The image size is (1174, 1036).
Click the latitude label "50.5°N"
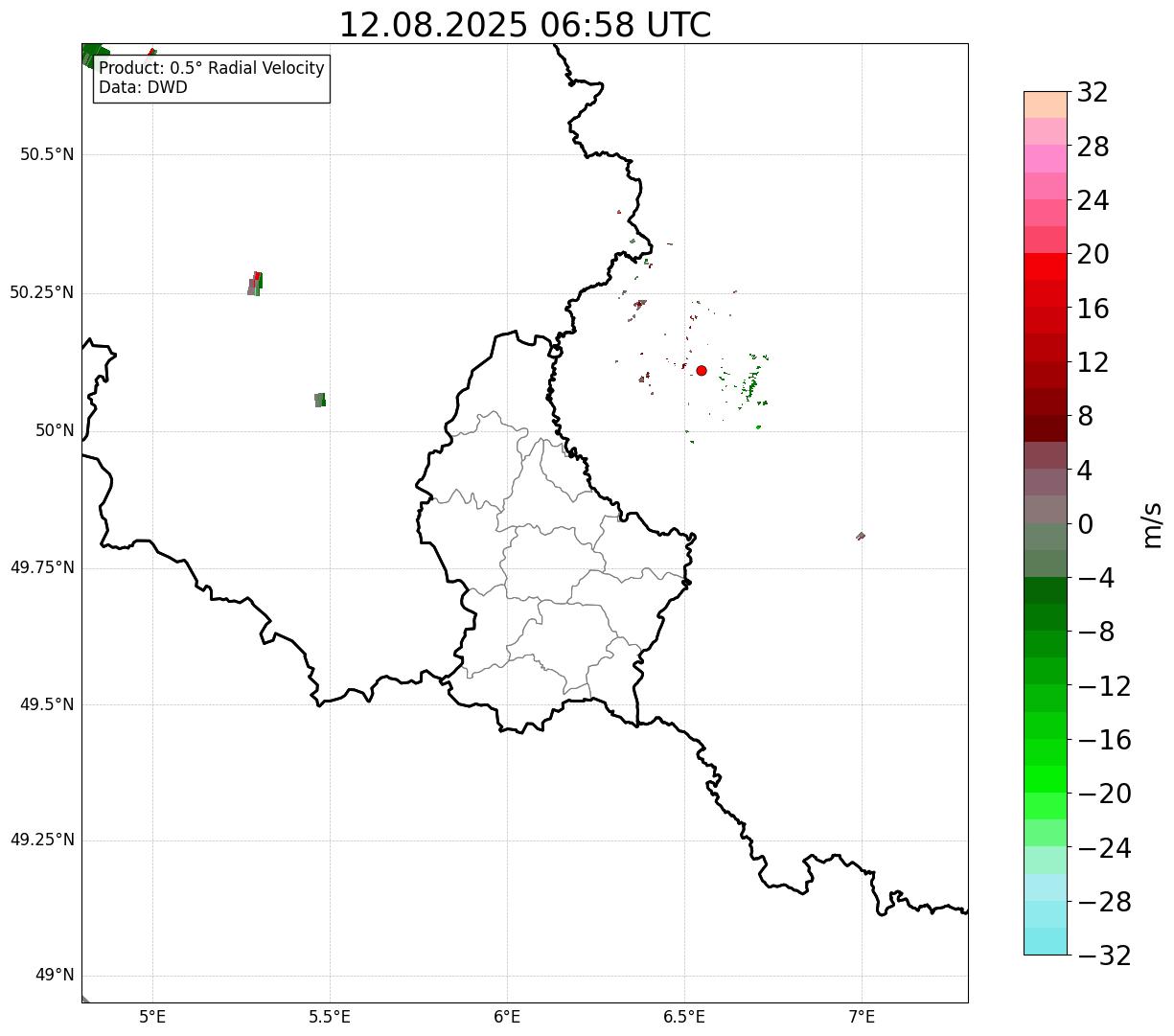click(47, 154)
